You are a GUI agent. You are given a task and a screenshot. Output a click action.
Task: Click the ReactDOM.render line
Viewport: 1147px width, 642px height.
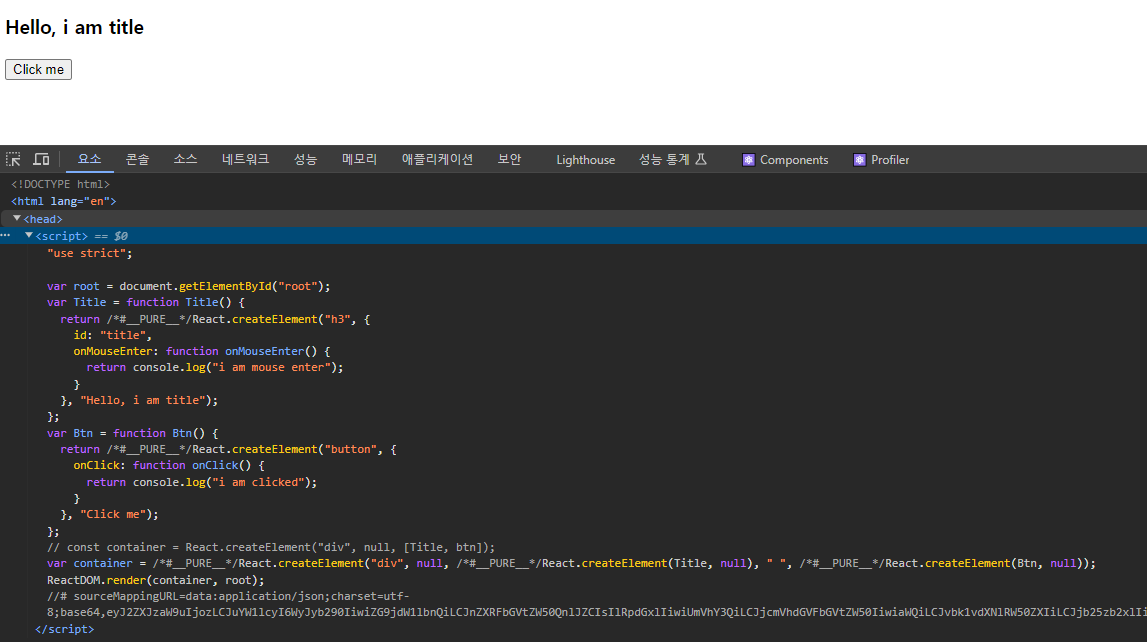point(156,580)
